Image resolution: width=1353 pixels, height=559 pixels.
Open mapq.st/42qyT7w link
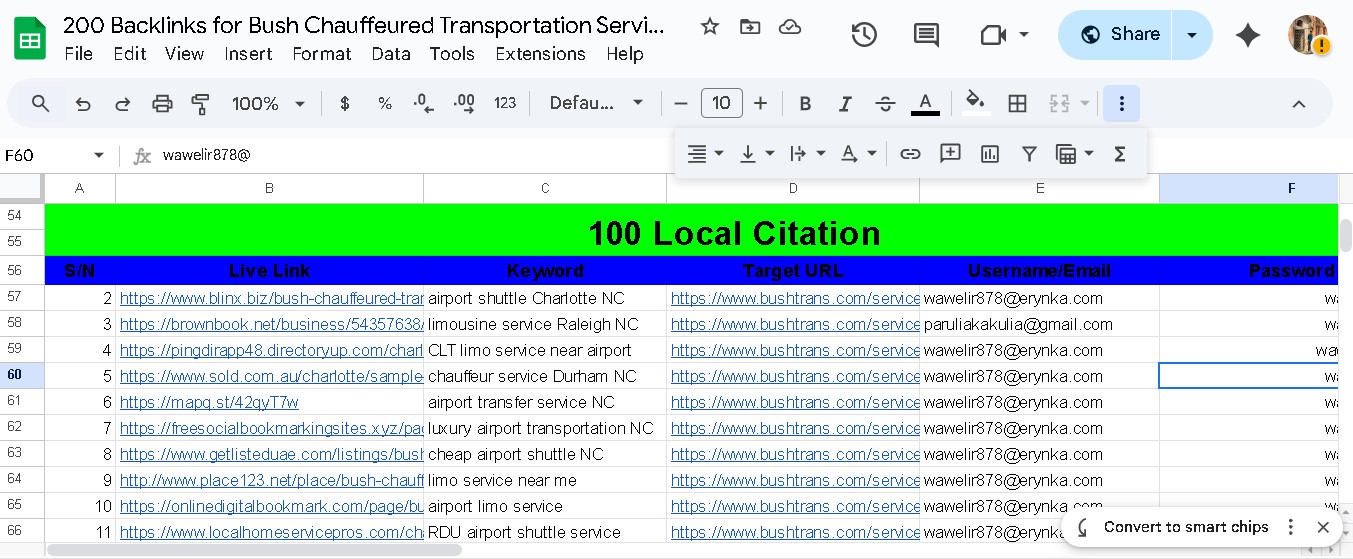click(209, 402)
